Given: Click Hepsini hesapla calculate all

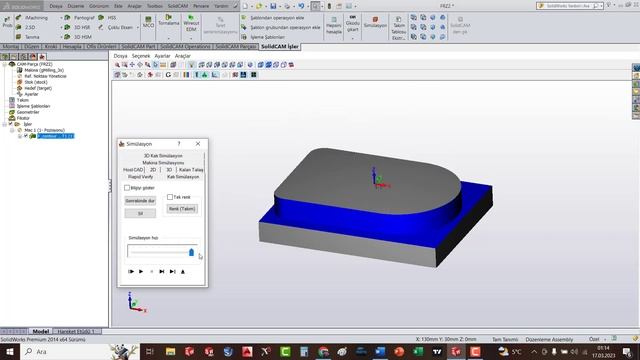Looking at the screenshot, I should pos(333,25).
